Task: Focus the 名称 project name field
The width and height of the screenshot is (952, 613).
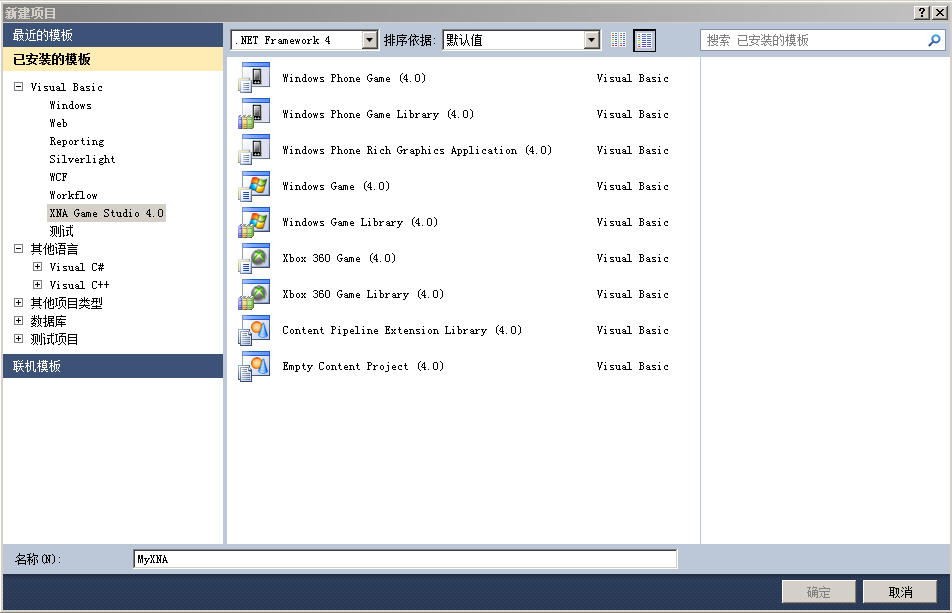Action: pyautogui.click(x=405, y=559)
